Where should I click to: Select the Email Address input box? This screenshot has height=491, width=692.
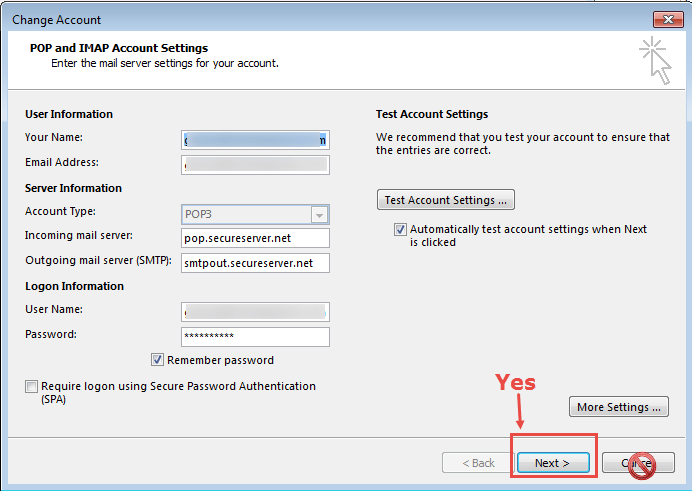point(256,164)
